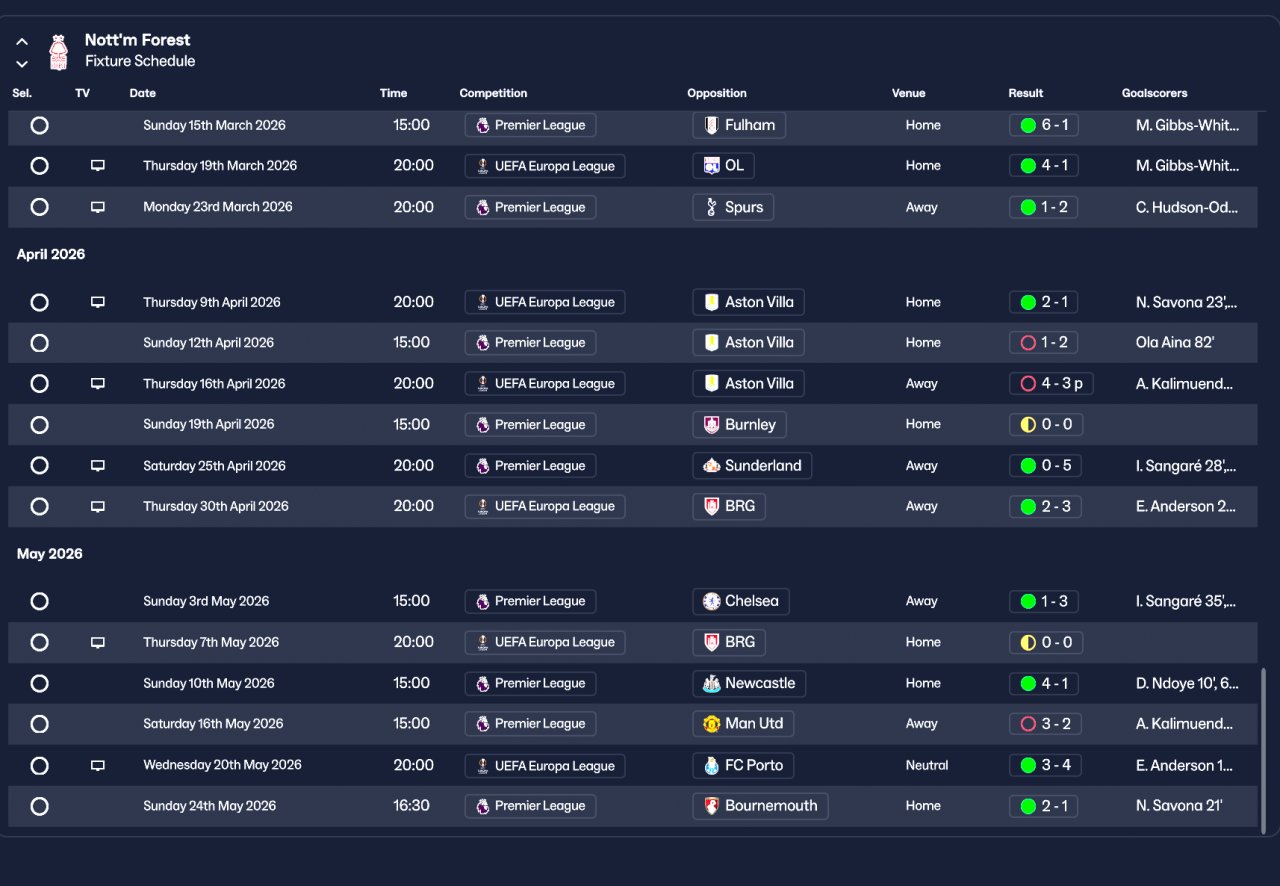
Task: Sort by the Competition column header
Action: [493, 93]
